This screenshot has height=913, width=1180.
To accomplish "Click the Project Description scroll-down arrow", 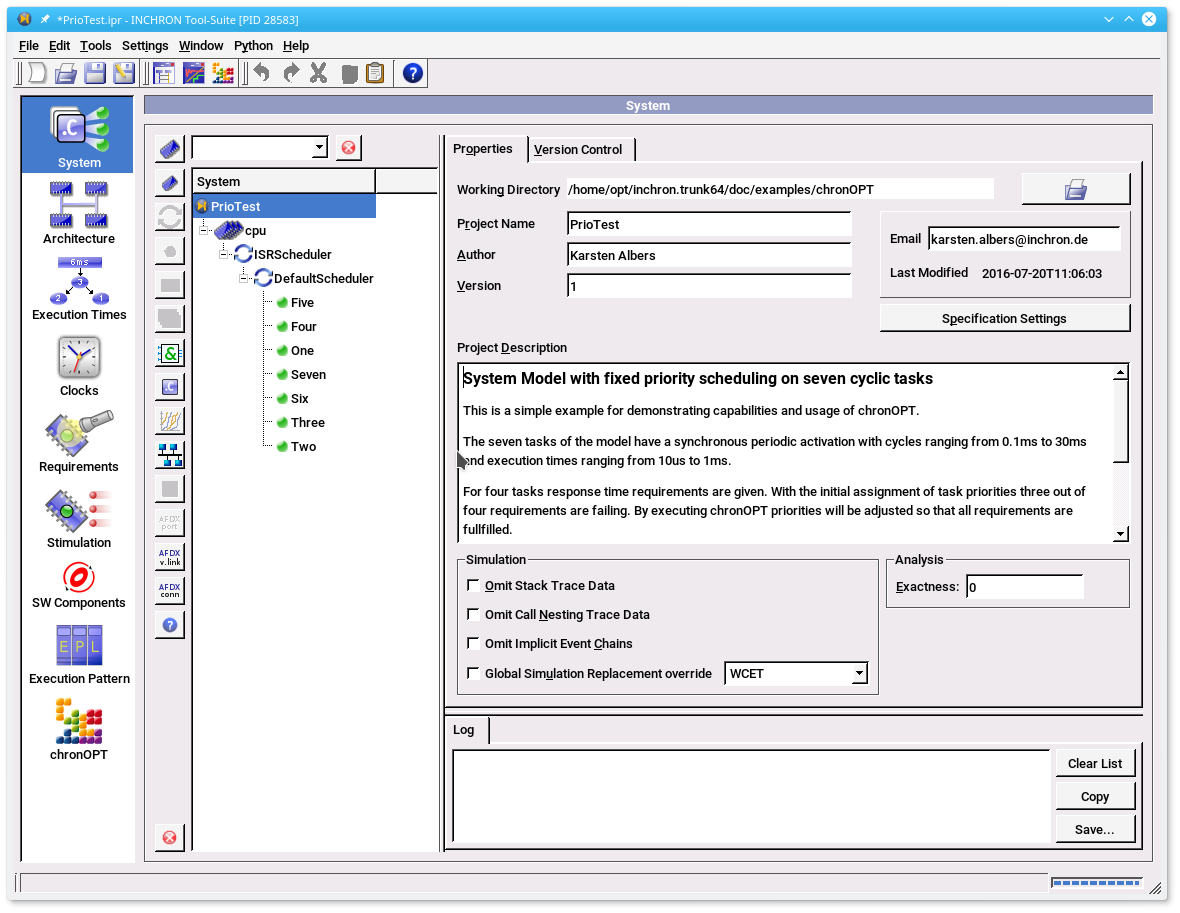I will (1121, 534).
